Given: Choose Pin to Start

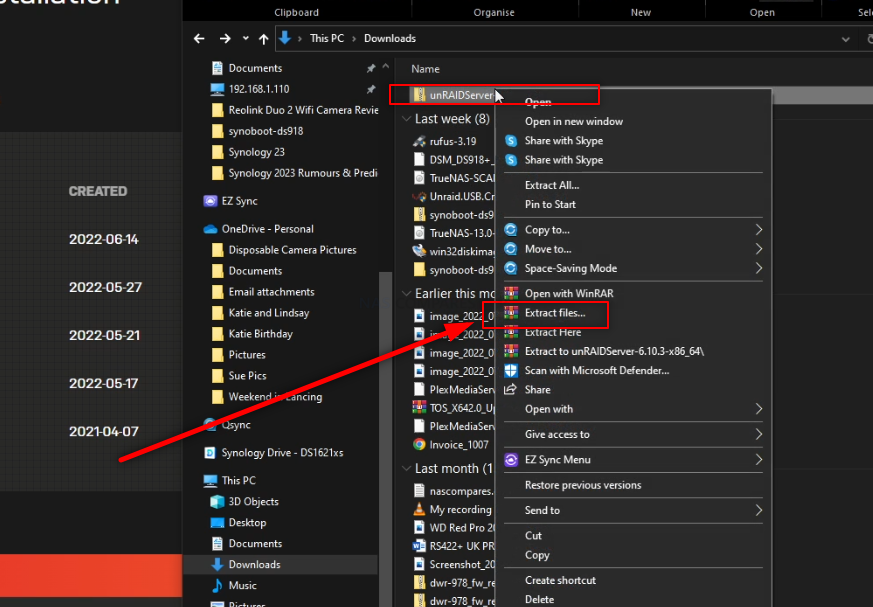Looking at the screenshot, I should click(x=550, y=204).
